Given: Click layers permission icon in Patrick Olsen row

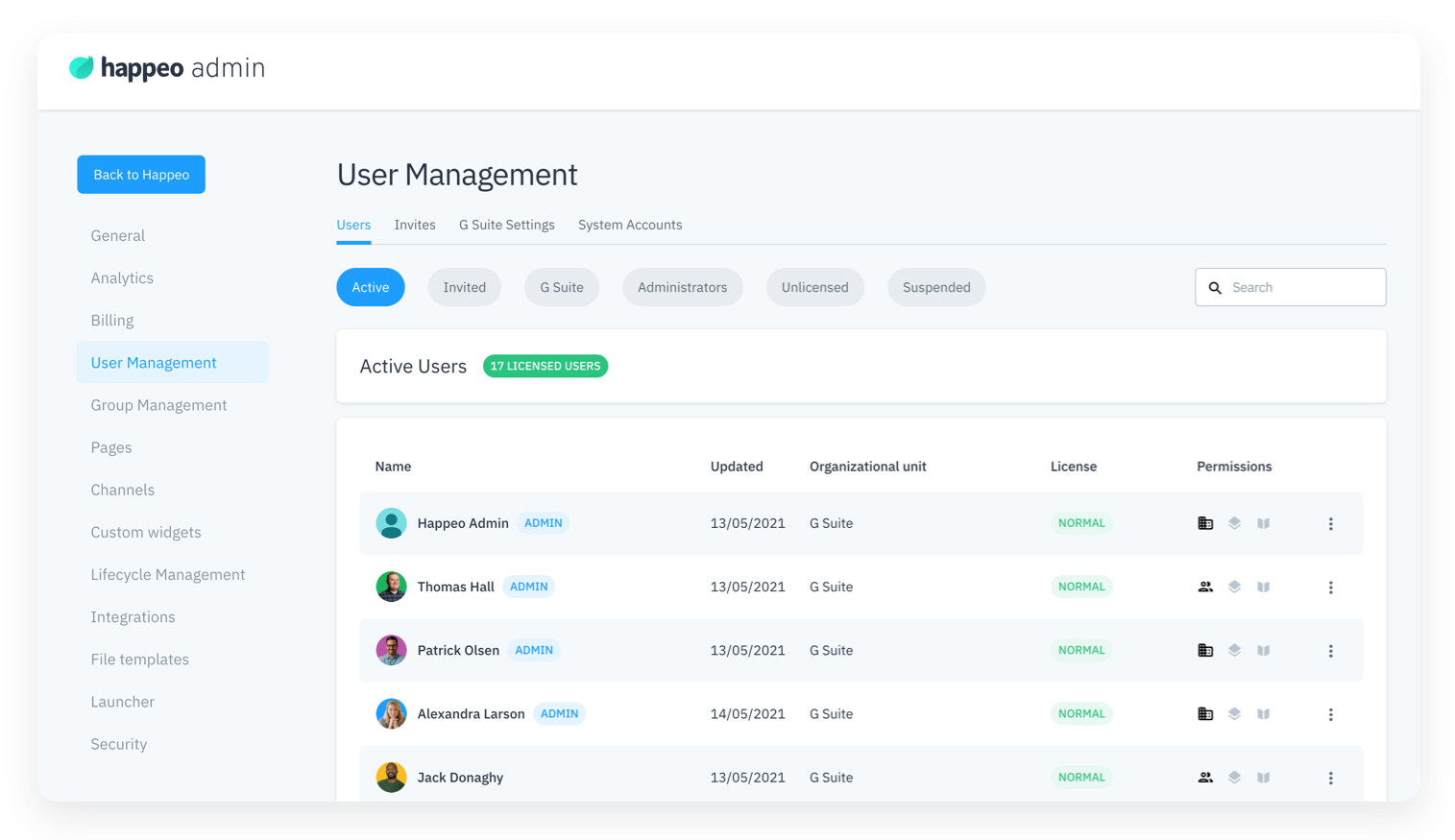Looking at the screenshot, I should (x=1234, y=650).
